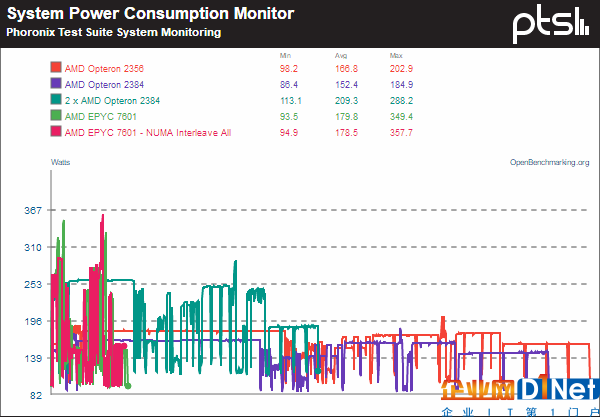Click the Opteron 2384 max value 184.9
This screenshot has width=600, height=417.
(401, 85)
